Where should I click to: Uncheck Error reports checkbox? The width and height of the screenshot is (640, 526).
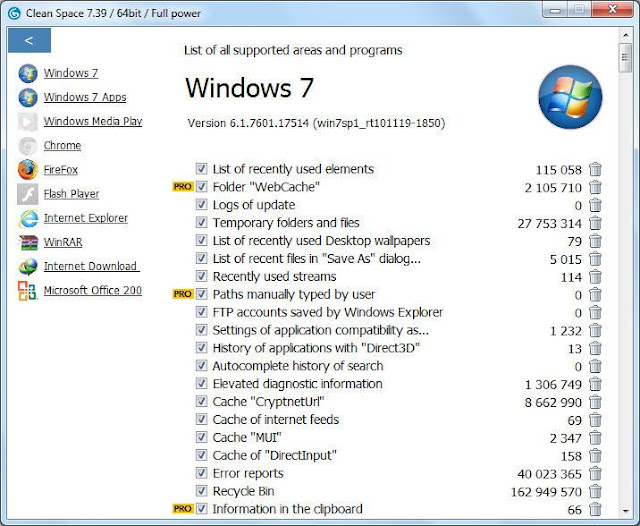click(201, 473)
